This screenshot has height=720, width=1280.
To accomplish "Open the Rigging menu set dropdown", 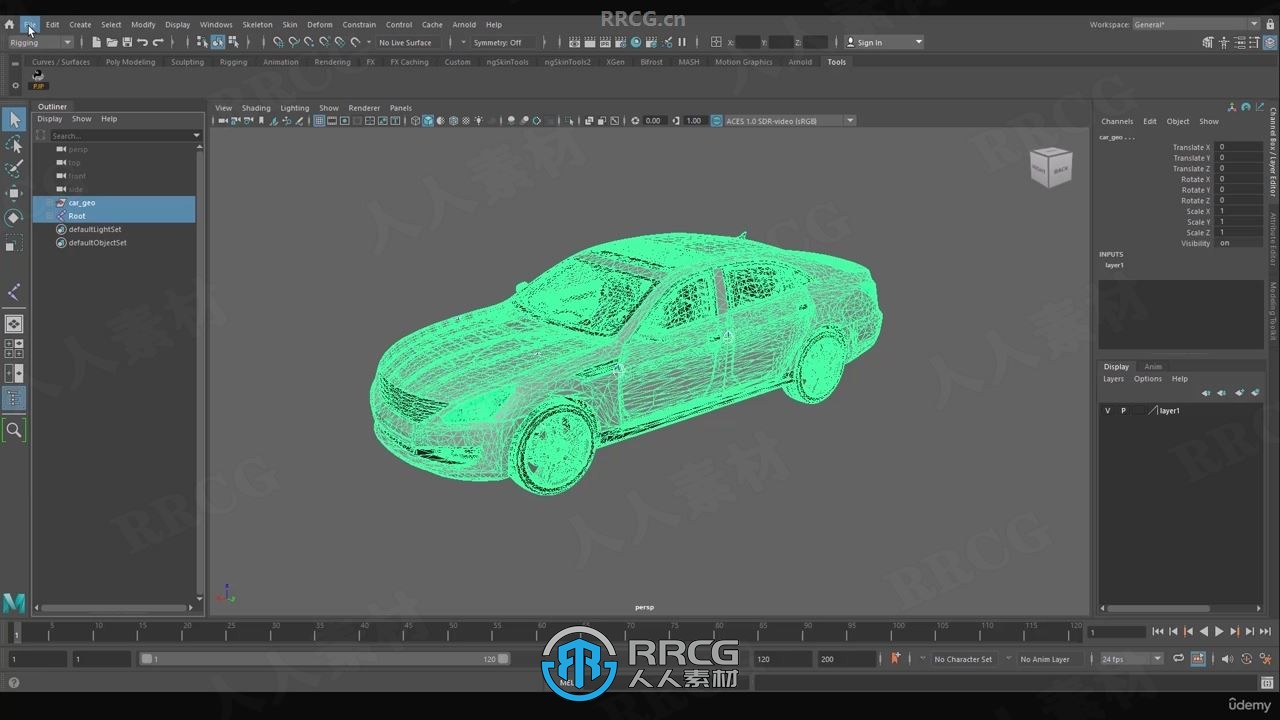I will (40, 42).
